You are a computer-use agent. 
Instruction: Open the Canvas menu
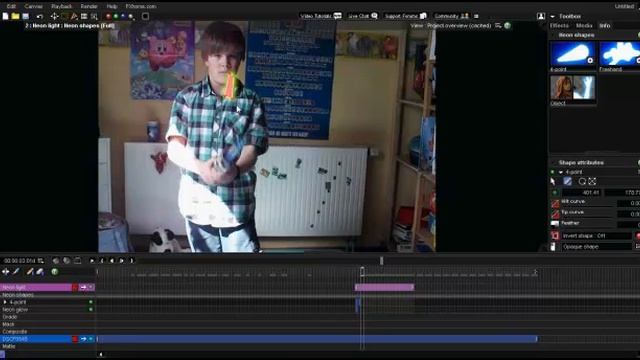coord(33,6)
